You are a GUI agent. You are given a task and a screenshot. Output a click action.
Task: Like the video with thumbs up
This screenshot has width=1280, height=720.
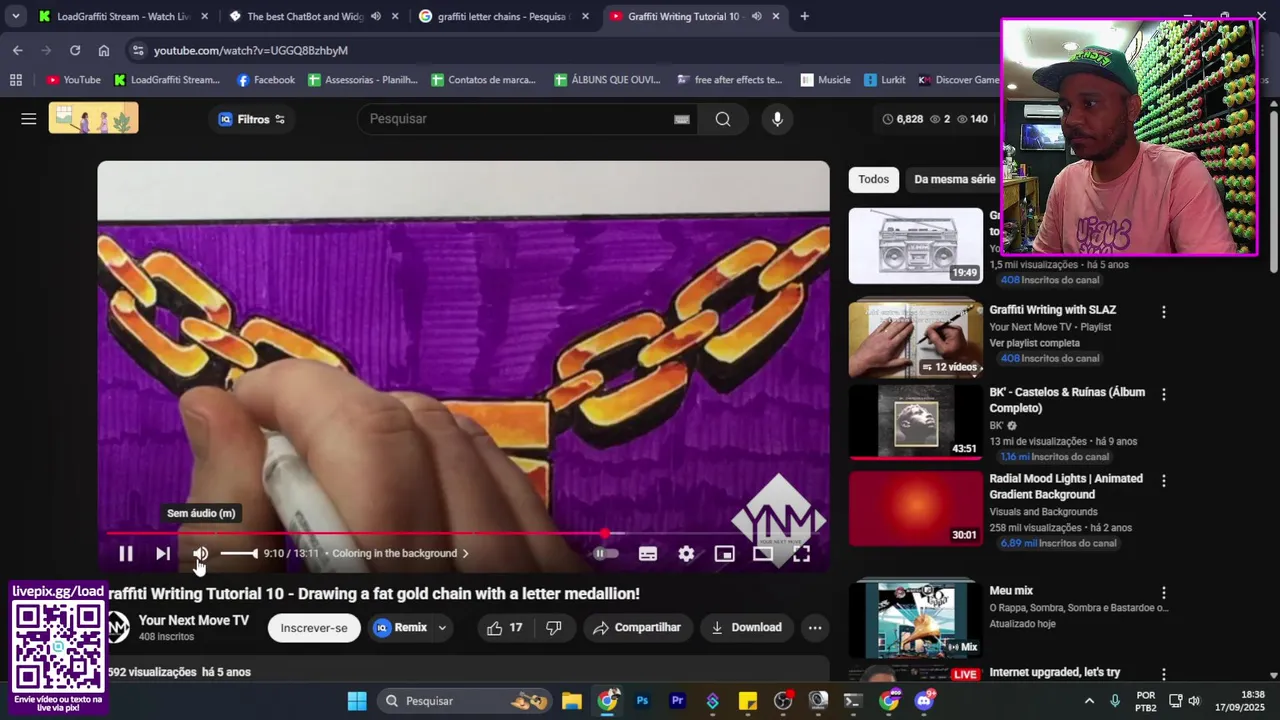point(505,628)
